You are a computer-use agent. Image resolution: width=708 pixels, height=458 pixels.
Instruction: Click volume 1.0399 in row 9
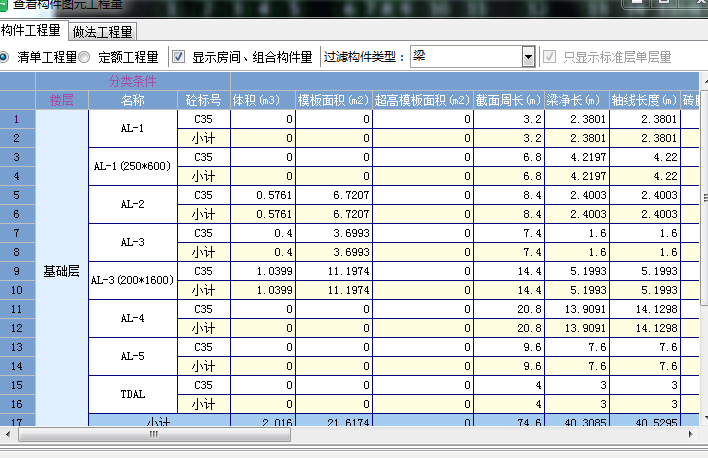click(263, 271)
